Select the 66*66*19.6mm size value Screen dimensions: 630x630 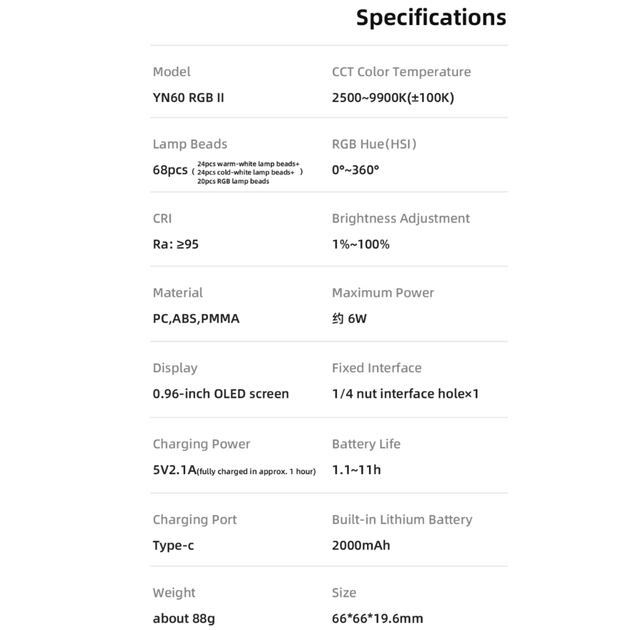click(x=377, y=618)
